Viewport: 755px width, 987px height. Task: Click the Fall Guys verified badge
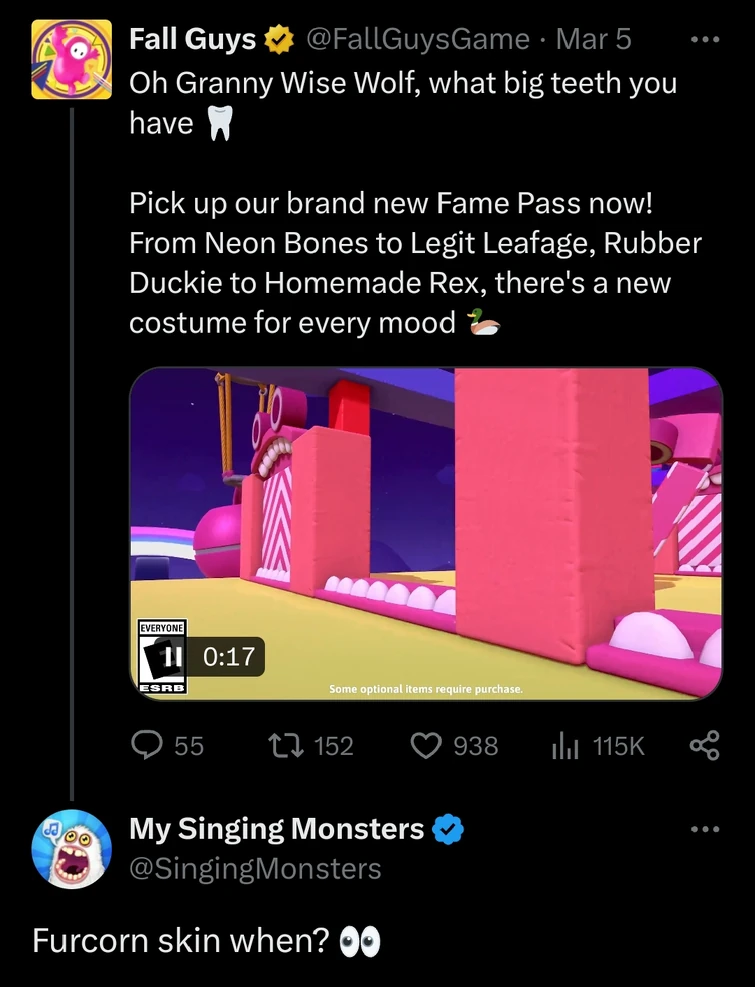[278, 40]
